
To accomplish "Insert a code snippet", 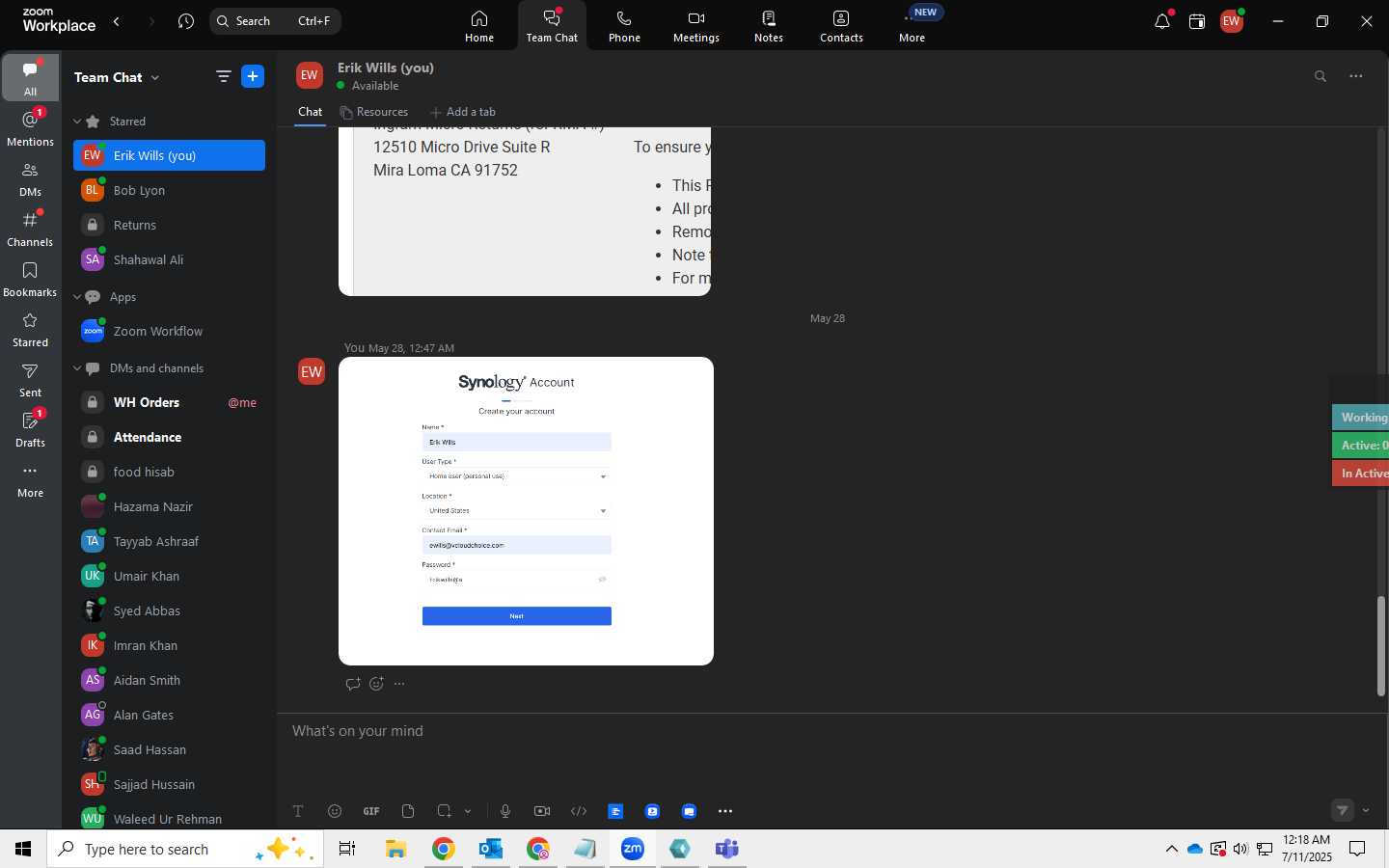I will coord(579,811).
